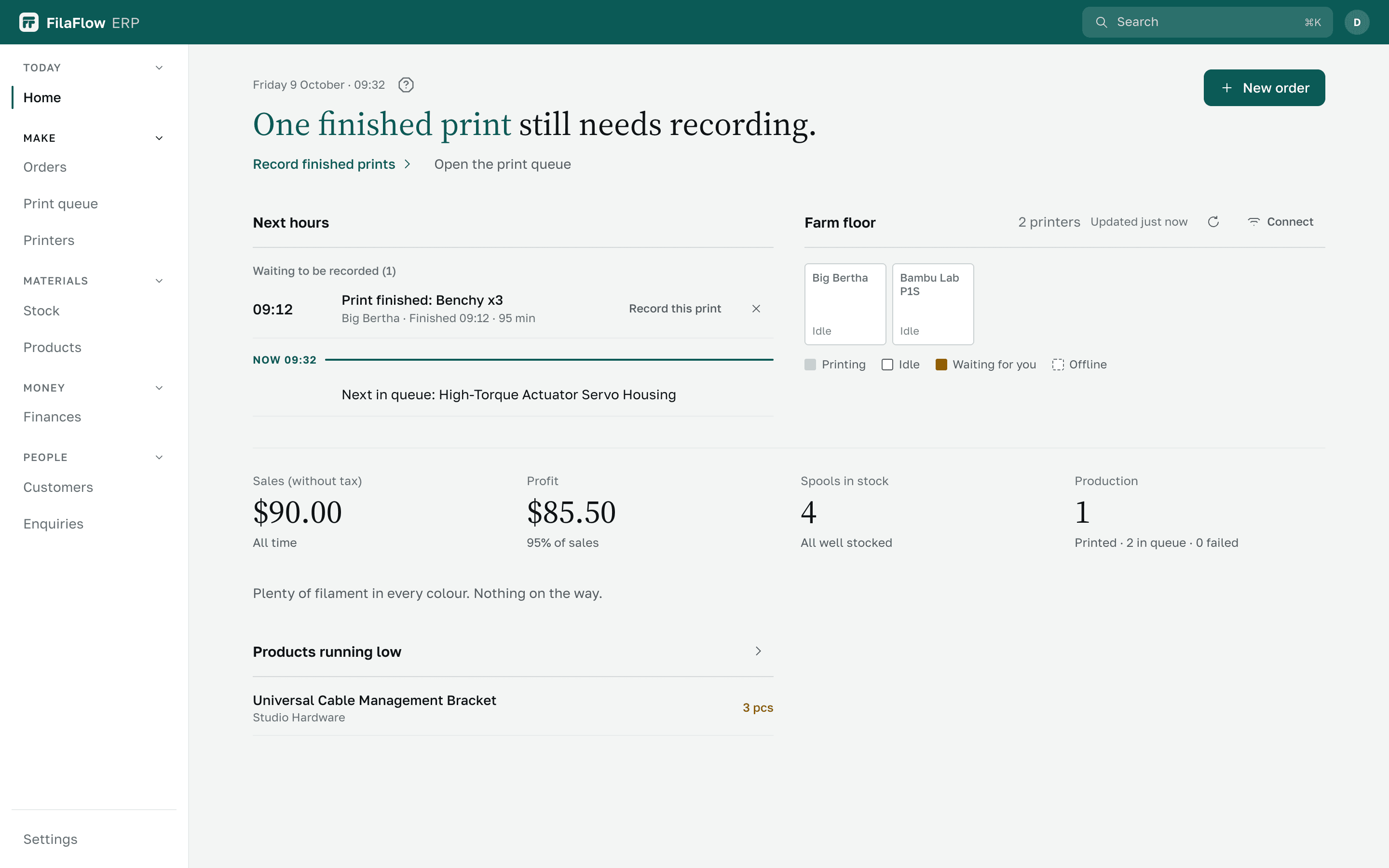This screenshot has height=868, width=1389.
Task: Click the Profit $85.50 value
Action: pyautogui.click(x=571, y=512)
